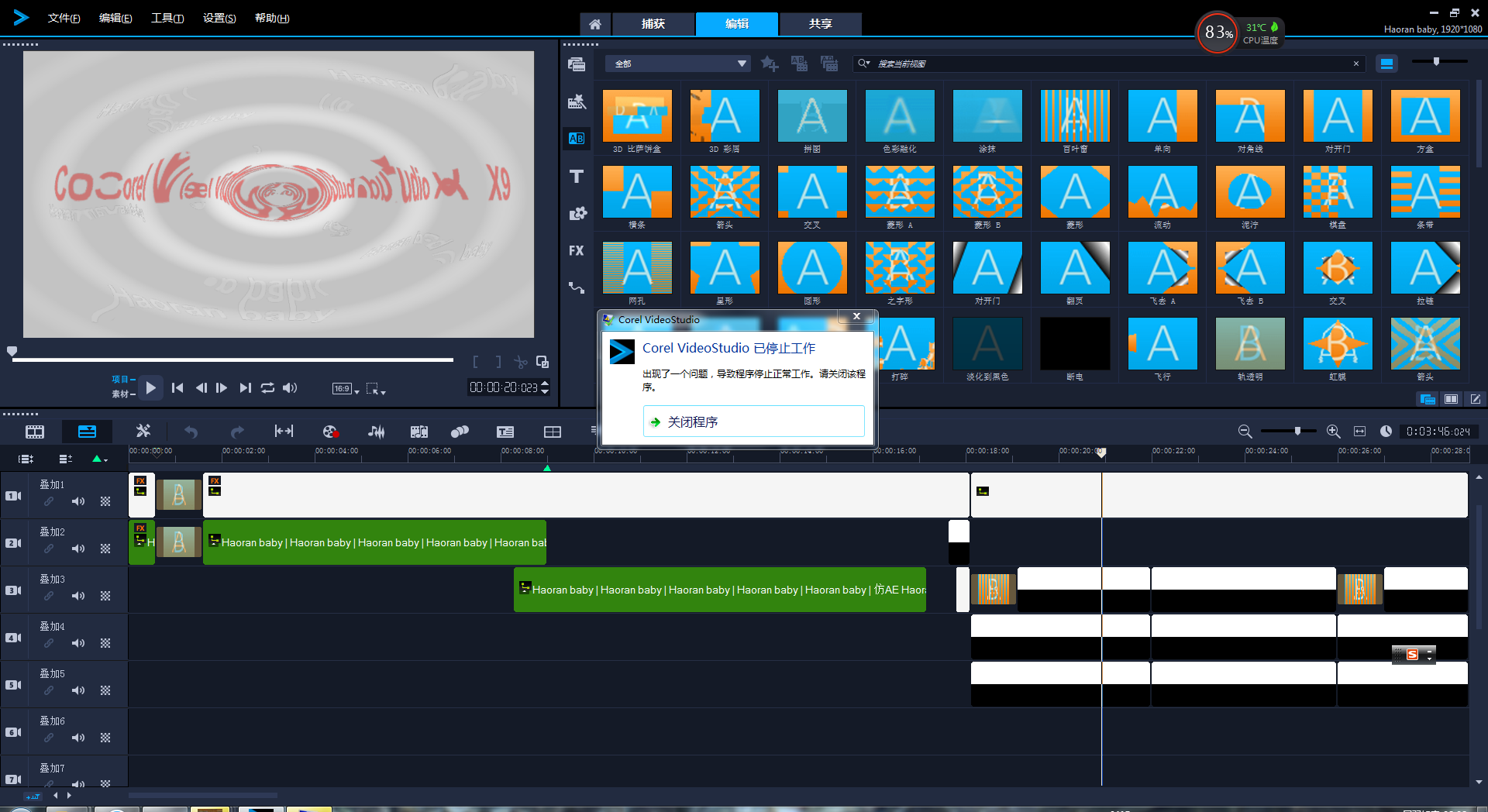This screenshot has height=812, width=1488.
Task: Apply current effect to video track icon
Action: (799, 64)
